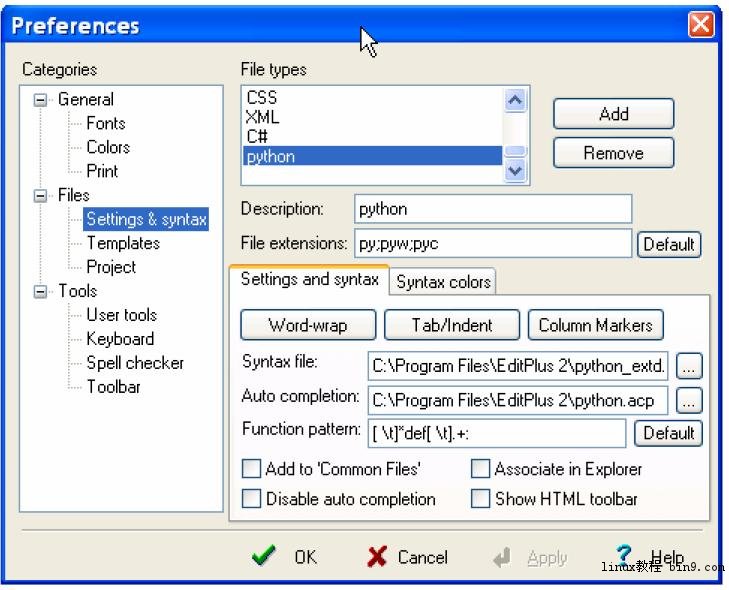The image size is (729, 590).
Task: Select Settings & syntax category
Action: click(x=146, y=219)
